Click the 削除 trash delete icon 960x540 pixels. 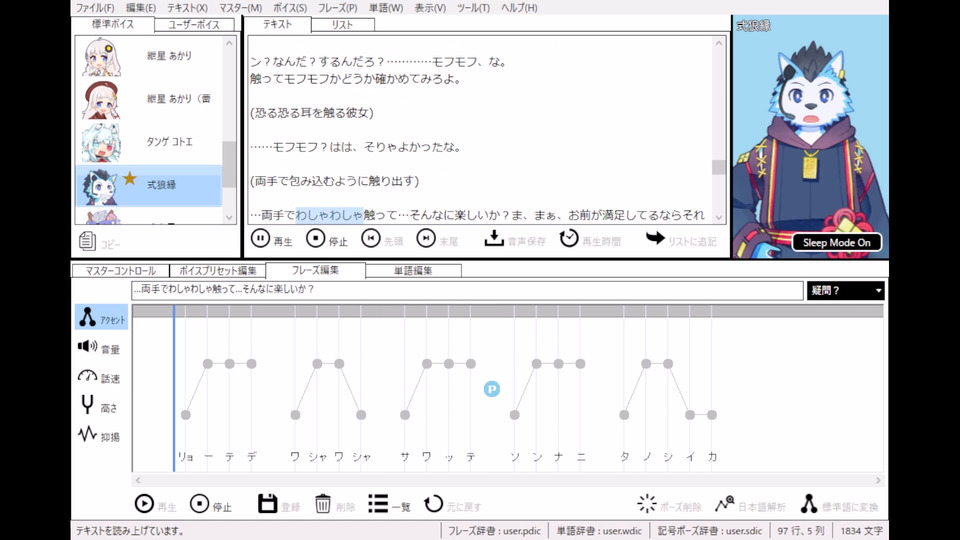tap(323, 504)
